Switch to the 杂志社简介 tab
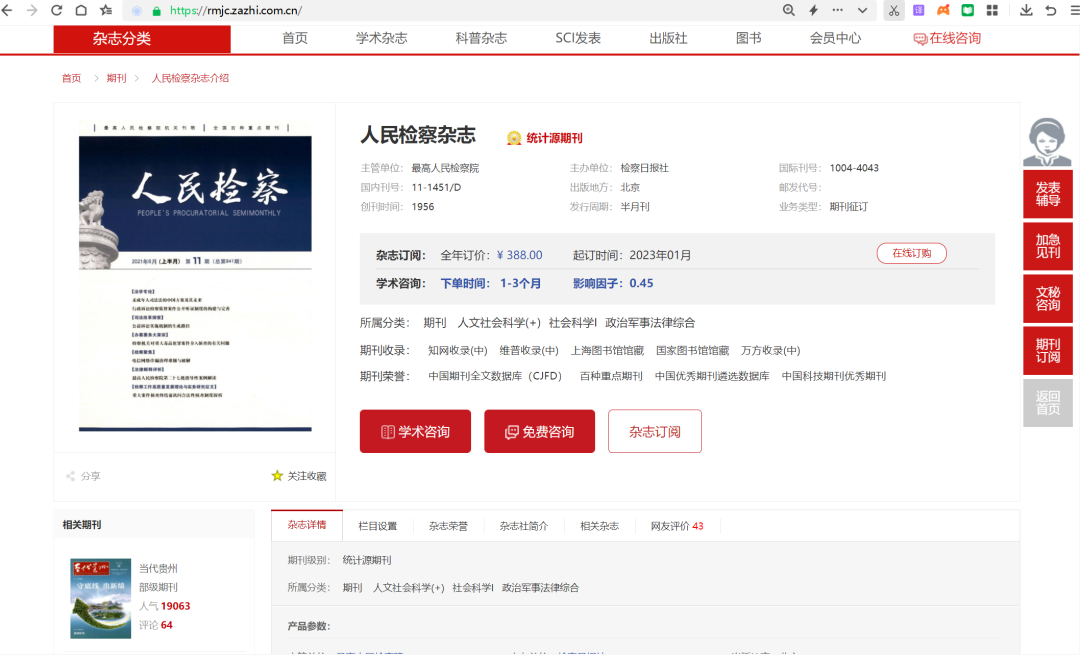Viewport: 1080px width, 655px height. (x=523, y=526)
